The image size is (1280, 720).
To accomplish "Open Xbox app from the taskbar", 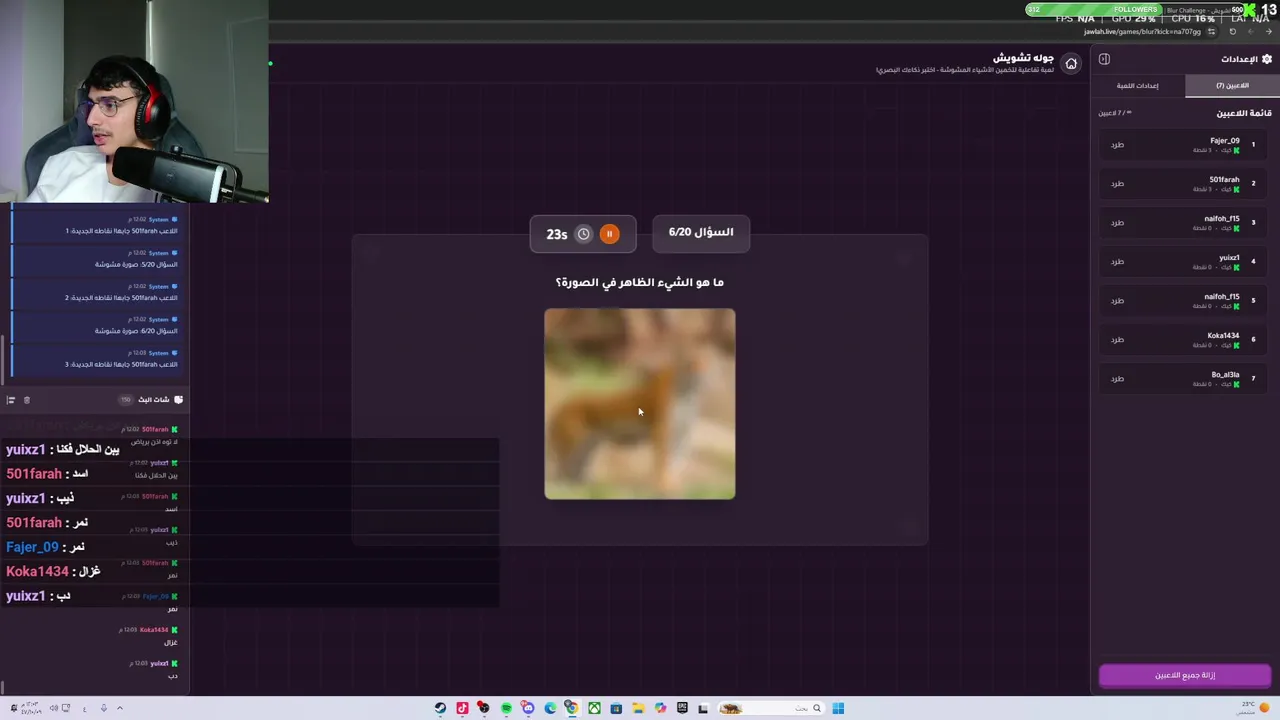I will pyautogui.click(x=594, y=709).
